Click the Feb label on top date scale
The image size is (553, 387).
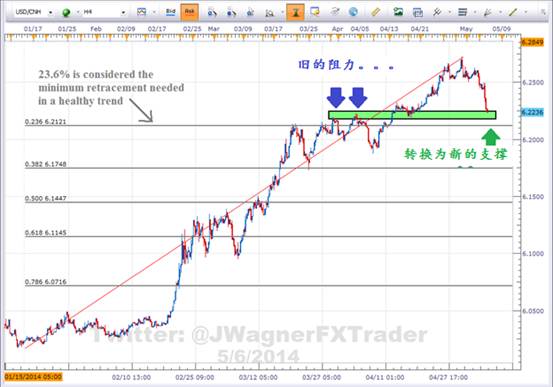coord(96,29)
